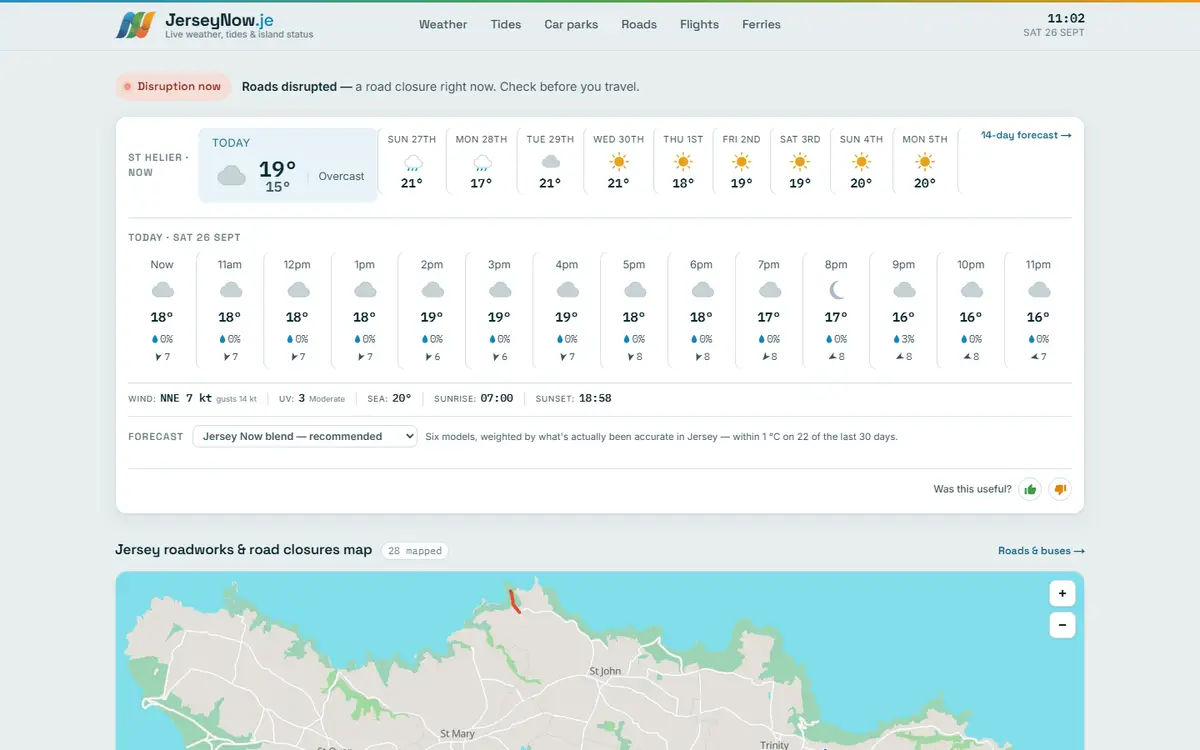
Task: Open the forecast model dropdown
Action: 305,436
